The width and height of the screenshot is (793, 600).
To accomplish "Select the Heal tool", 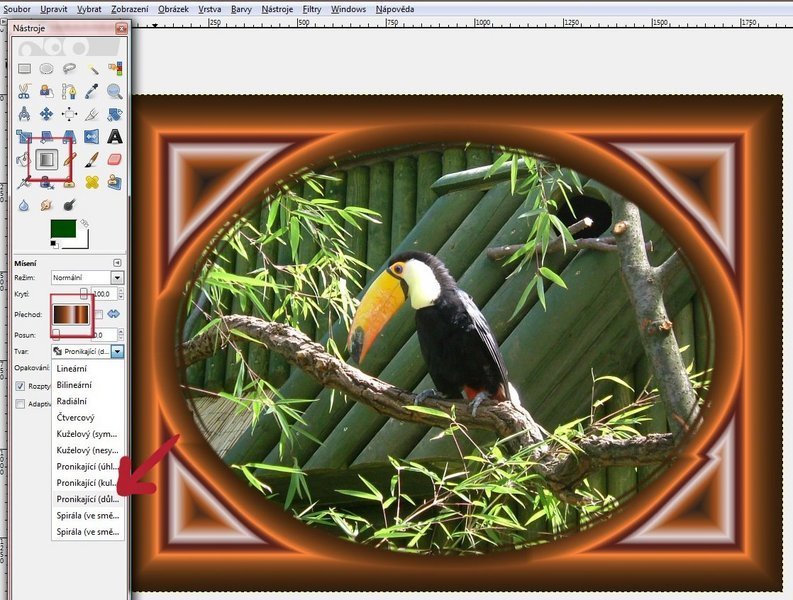I will (x=92, y=182).
